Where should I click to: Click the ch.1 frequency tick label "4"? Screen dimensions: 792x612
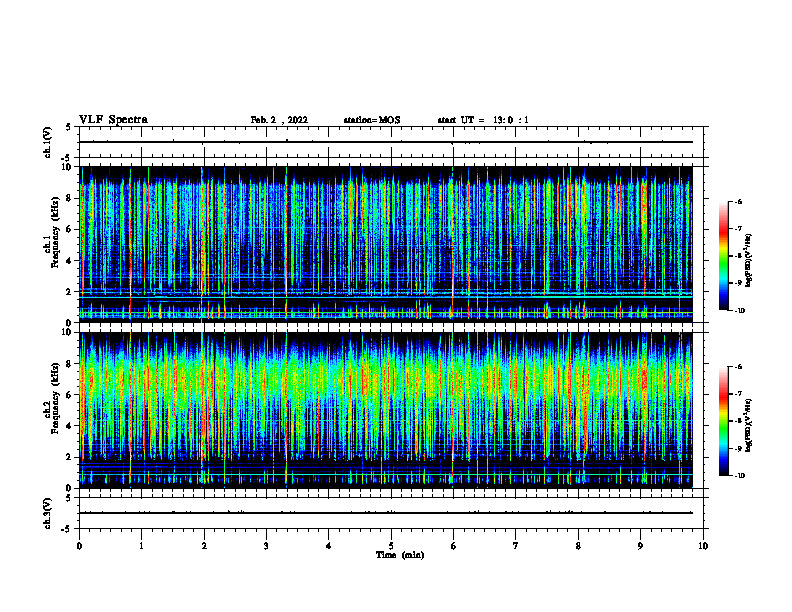coord(69,261)
